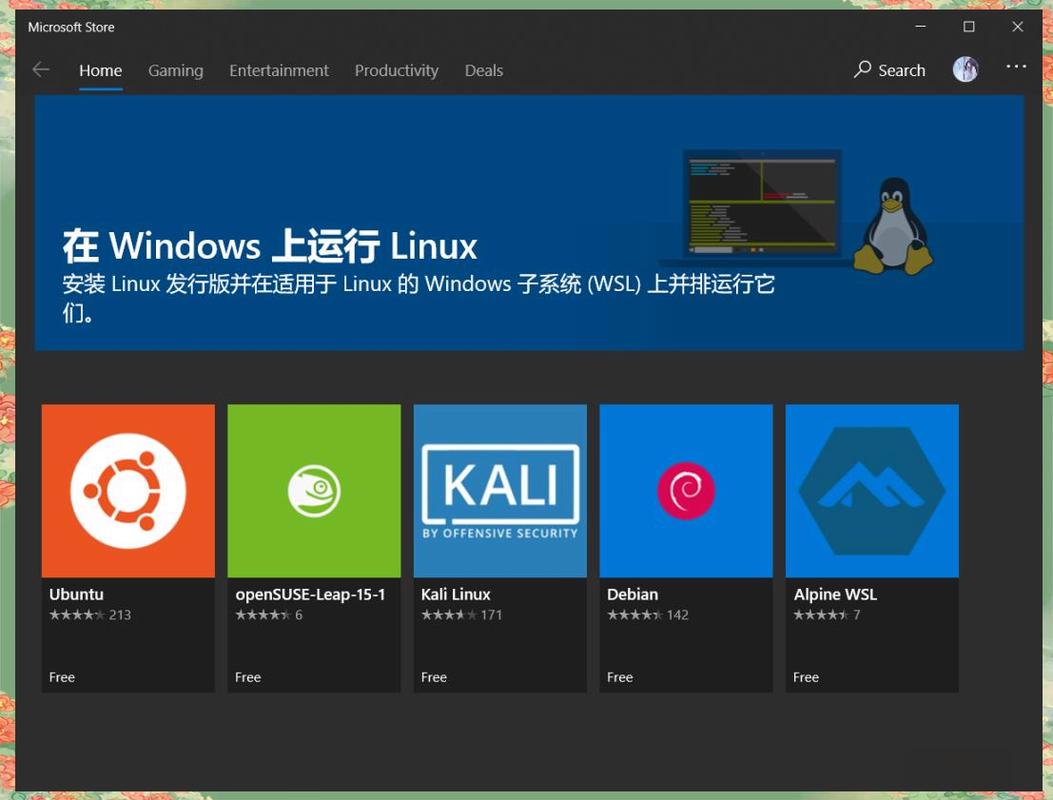The width and height of the screenshot is (1053, 800).
Task: Switch to the Gaming tab
Action: click(x=175, y=70)
